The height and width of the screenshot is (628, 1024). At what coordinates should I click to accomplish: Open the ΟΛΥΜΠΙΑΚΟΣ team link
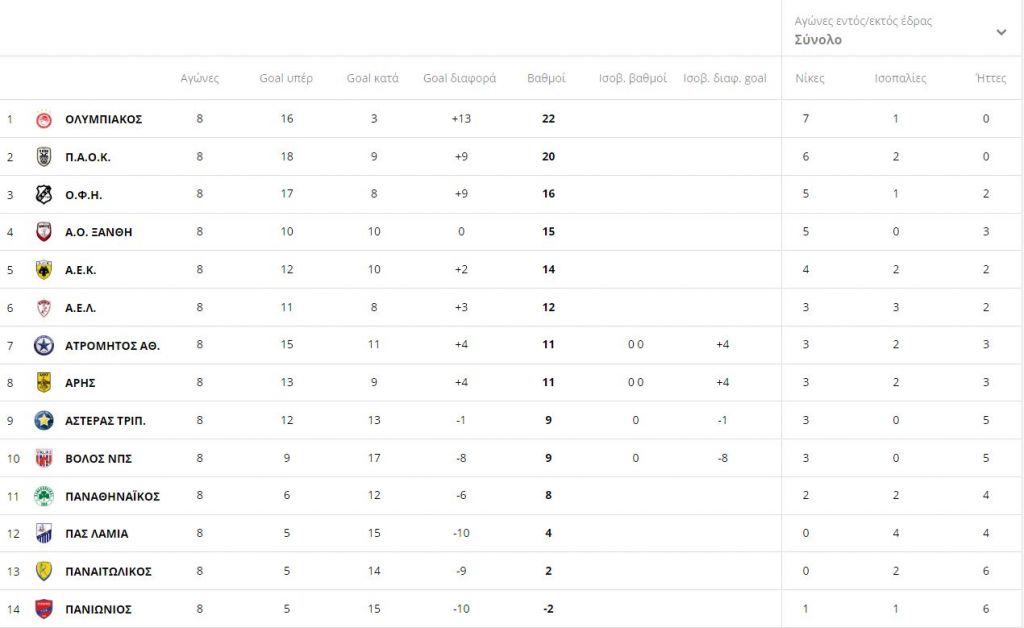pyautogui.click(x=103, y=119)
